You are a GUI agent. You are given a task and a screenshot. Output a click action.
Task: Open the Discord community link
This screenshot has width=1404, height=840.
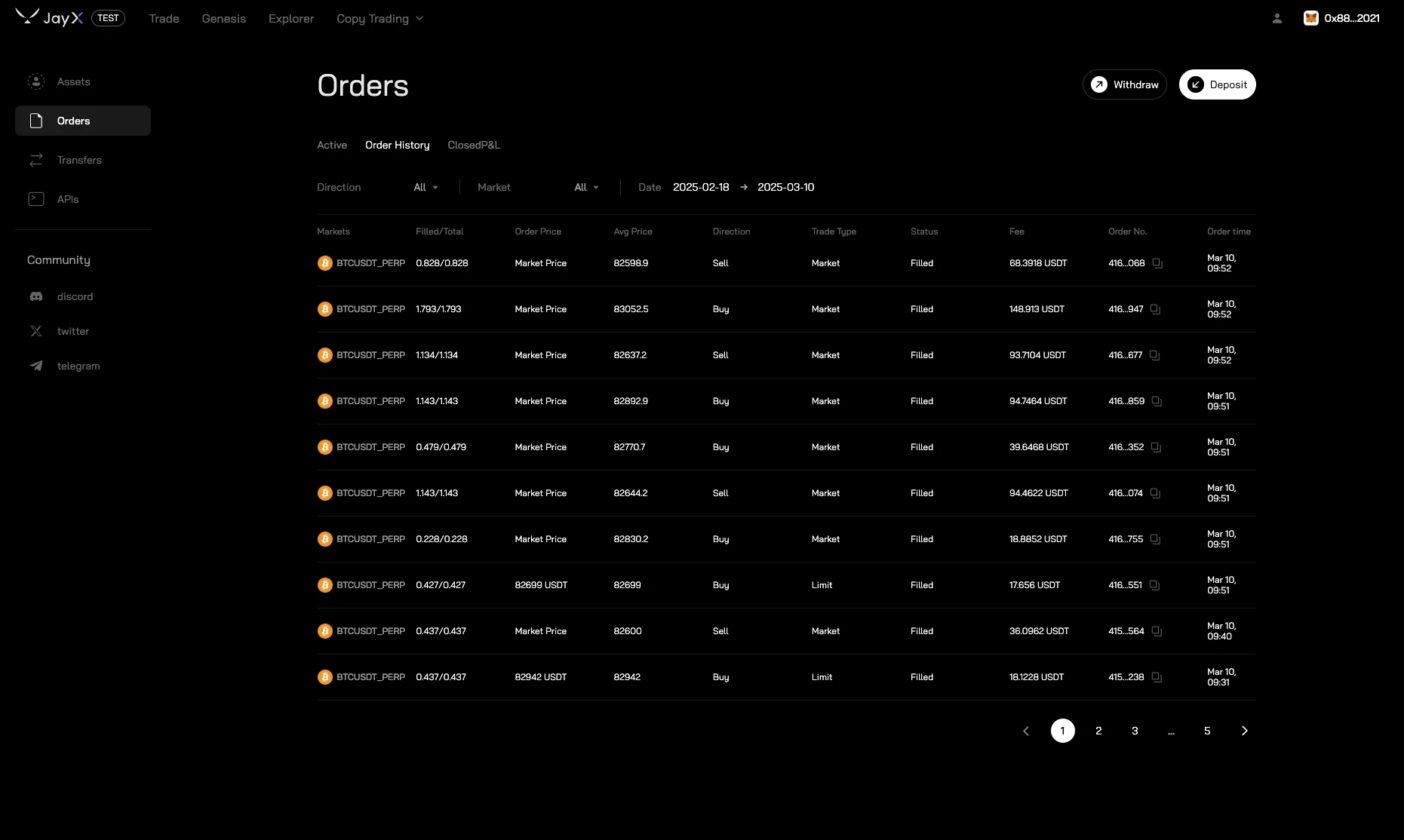pos(36,296)
